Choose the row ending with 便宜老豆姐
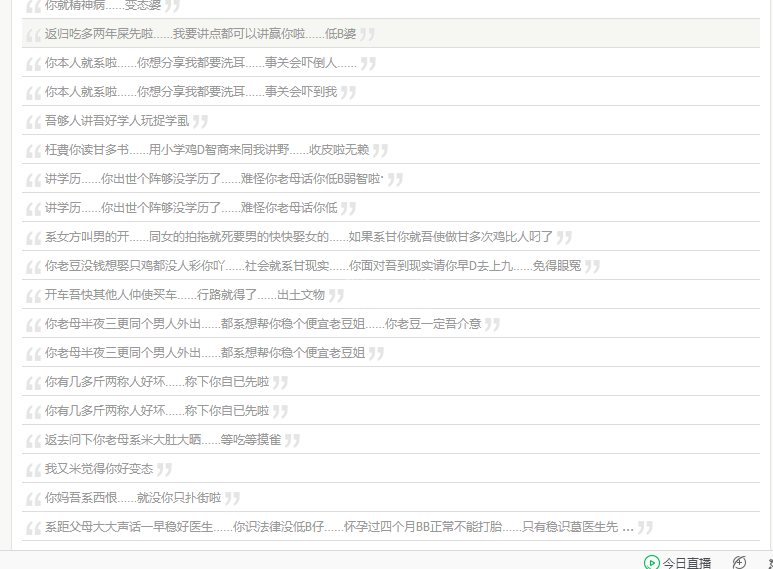 click(391, 353)
